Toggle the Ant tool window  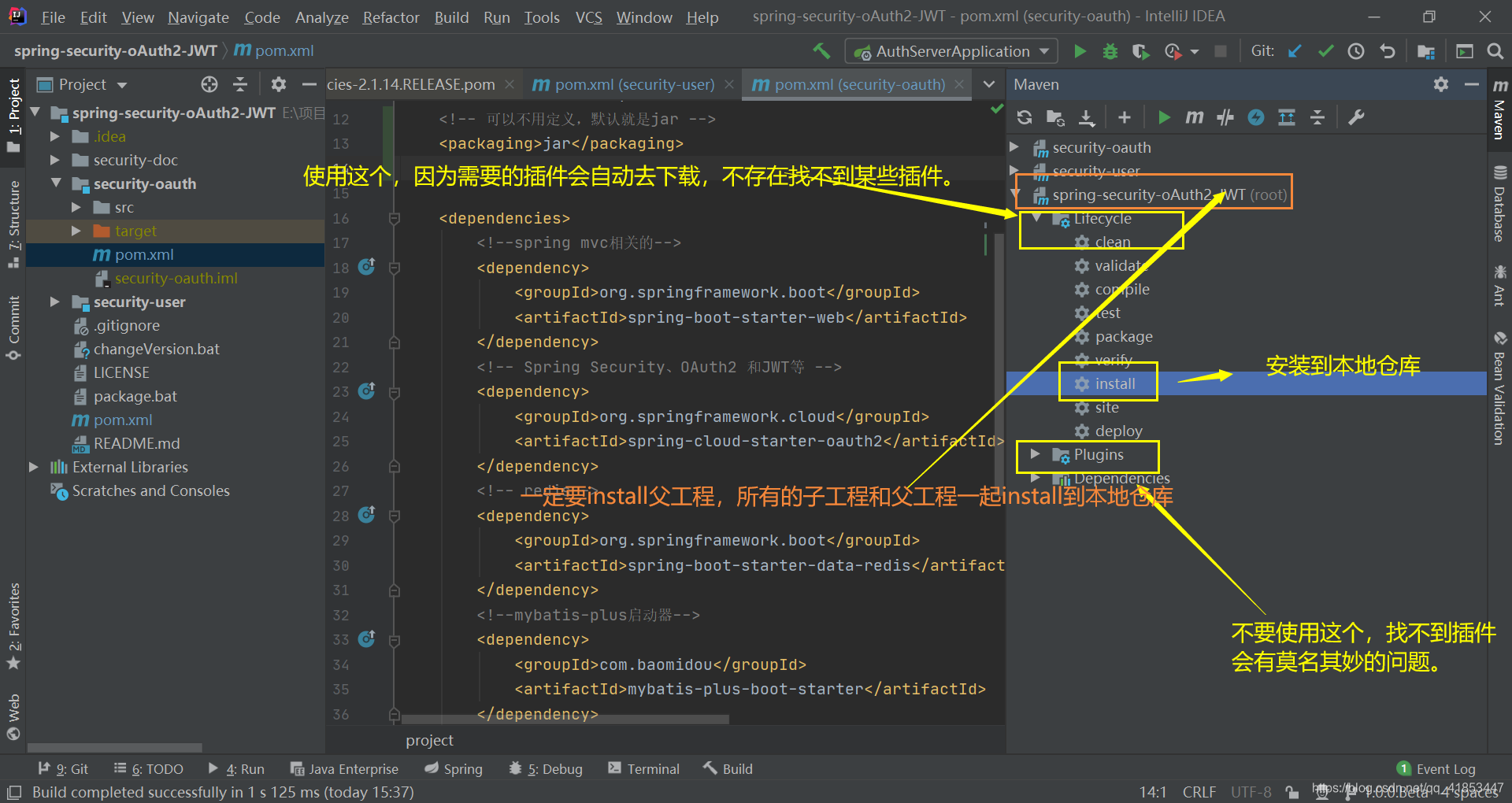(x=1499, y=285)
